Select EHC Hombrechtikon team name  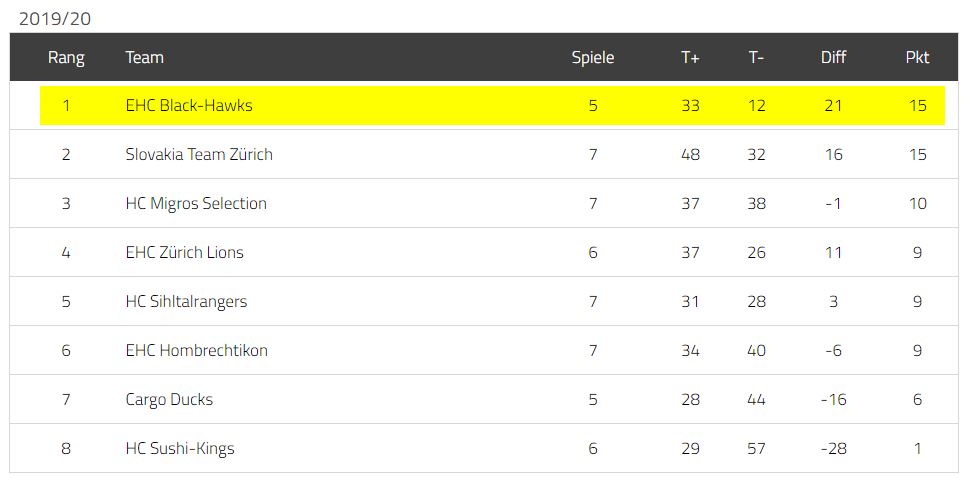tap(197, 350)
